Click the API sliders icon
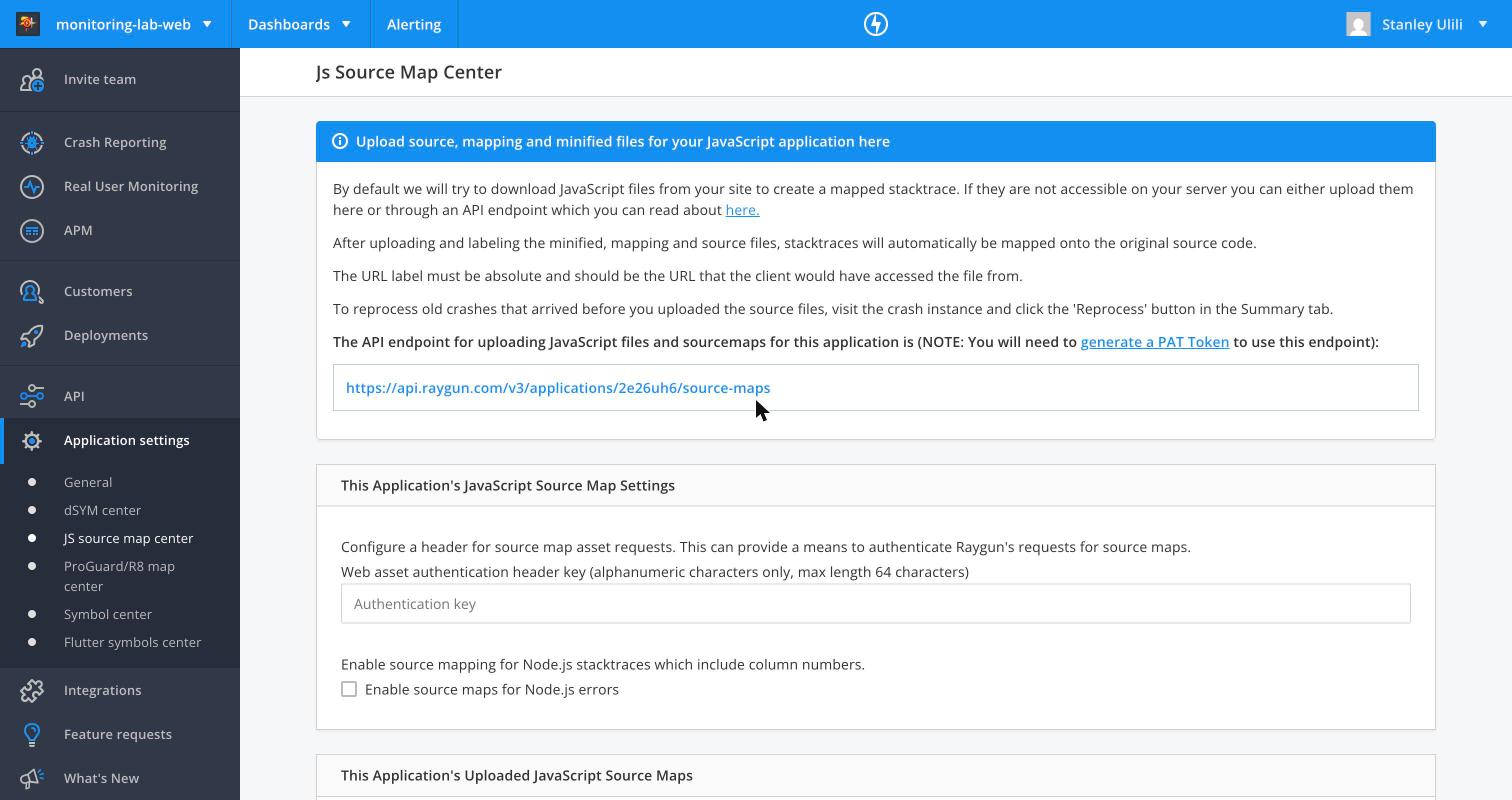This screenshot has height=800, width=1512. click(x=32, y=396)
